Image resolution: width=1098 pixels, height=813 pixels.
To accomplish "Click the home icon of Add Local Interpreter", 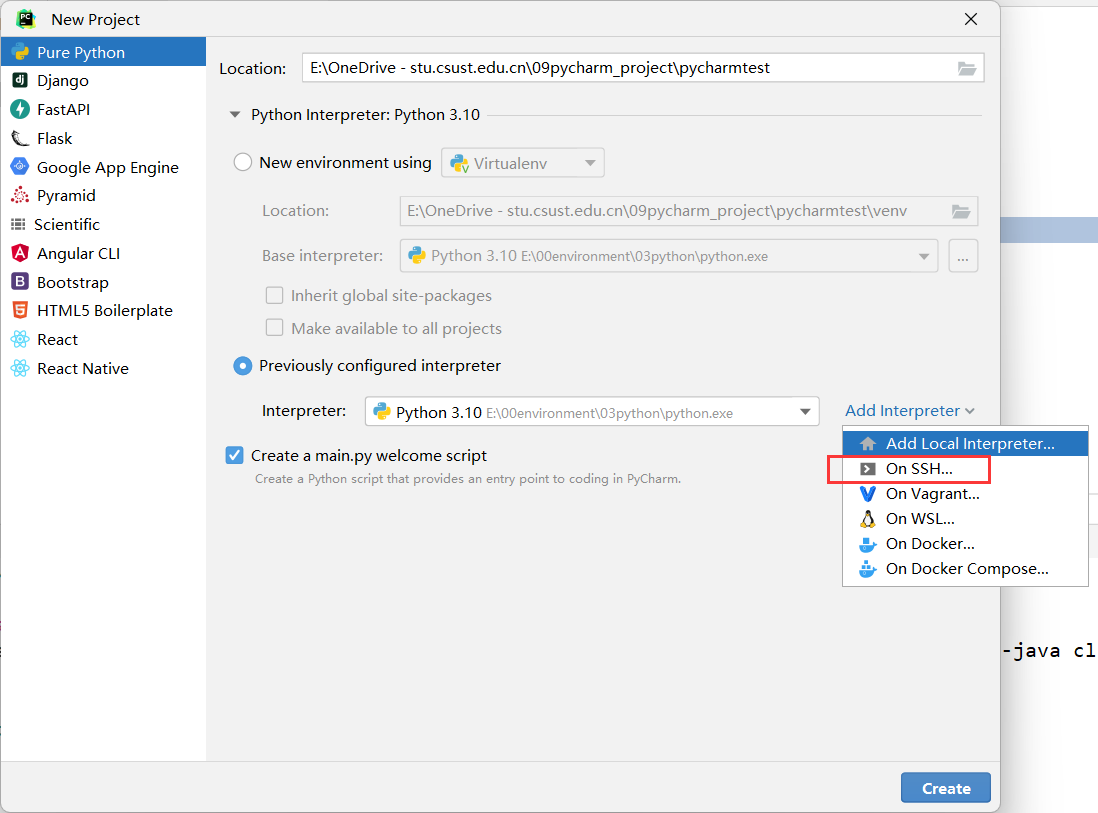I will coord(868,444).
